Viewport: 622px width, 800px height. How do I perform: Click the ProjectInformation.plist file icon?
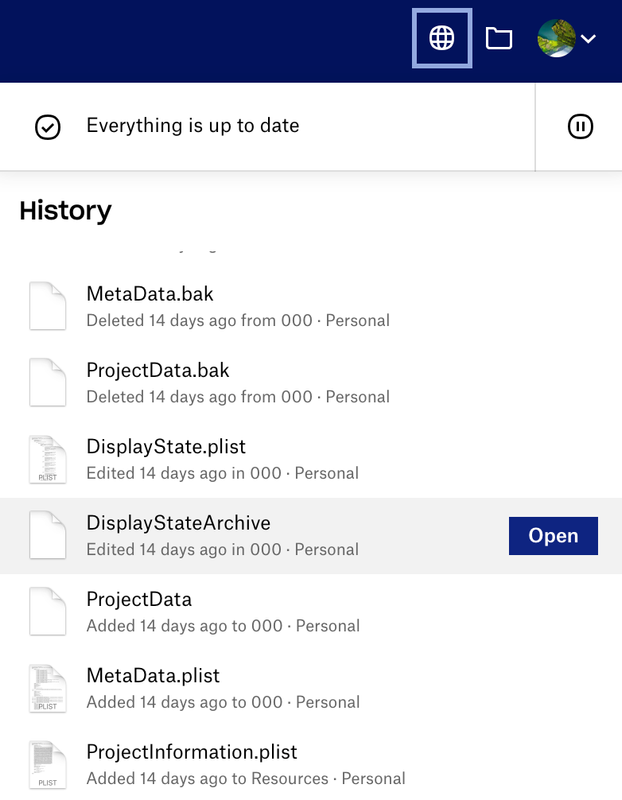pyautogui.click(x=48, y=764)
